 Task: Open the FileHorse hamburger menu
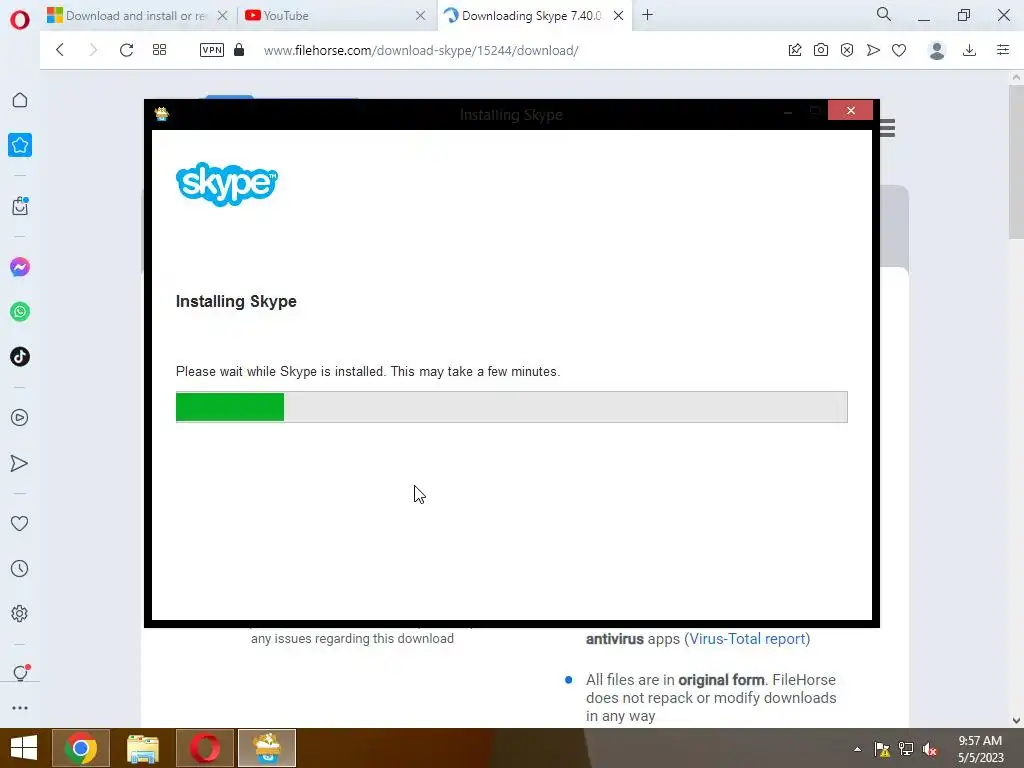click(888, 128)
